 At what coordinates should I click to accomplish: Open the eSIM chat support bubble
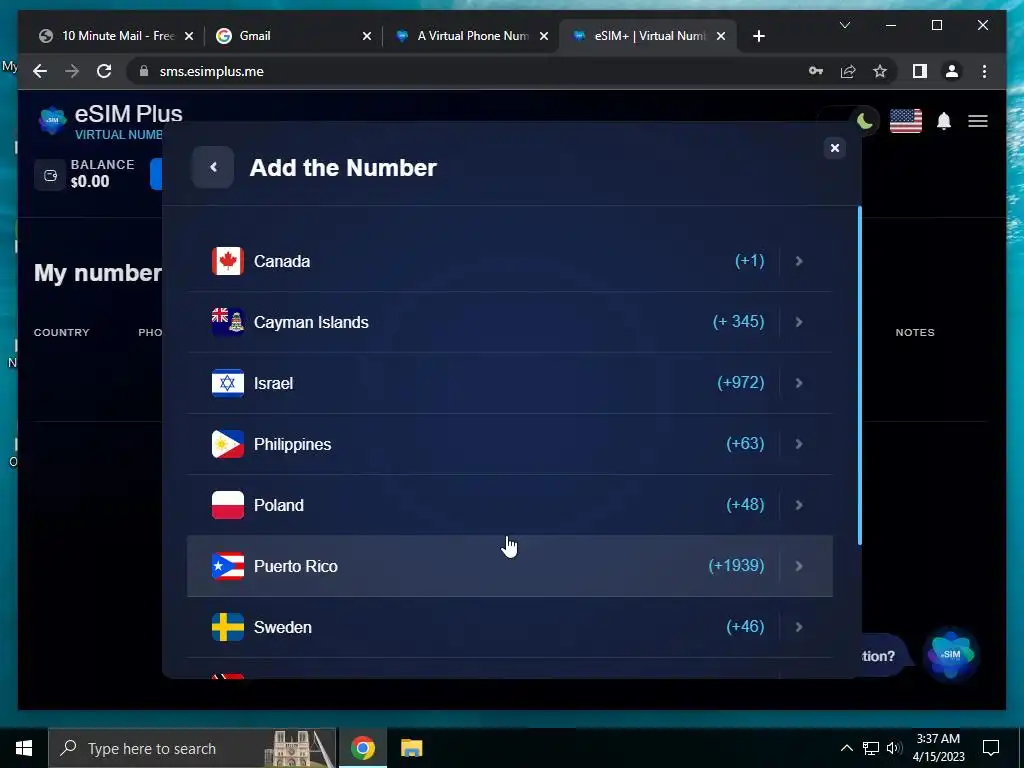pyautogui.click(x=951, y=654)
